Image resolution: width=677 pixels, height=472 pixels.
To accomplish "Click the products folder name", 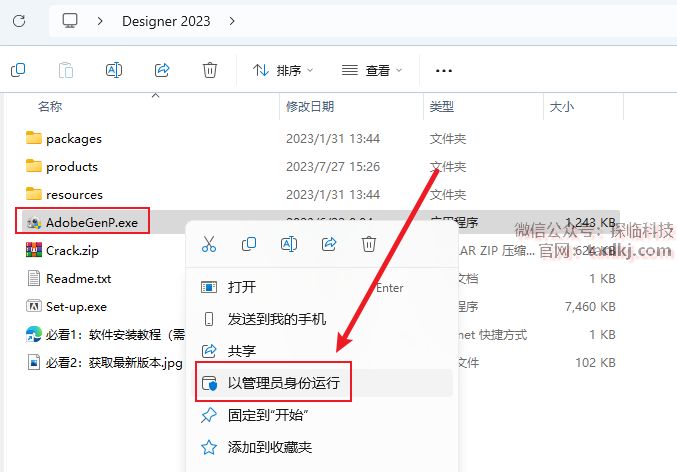I will [x=72, y=167].
